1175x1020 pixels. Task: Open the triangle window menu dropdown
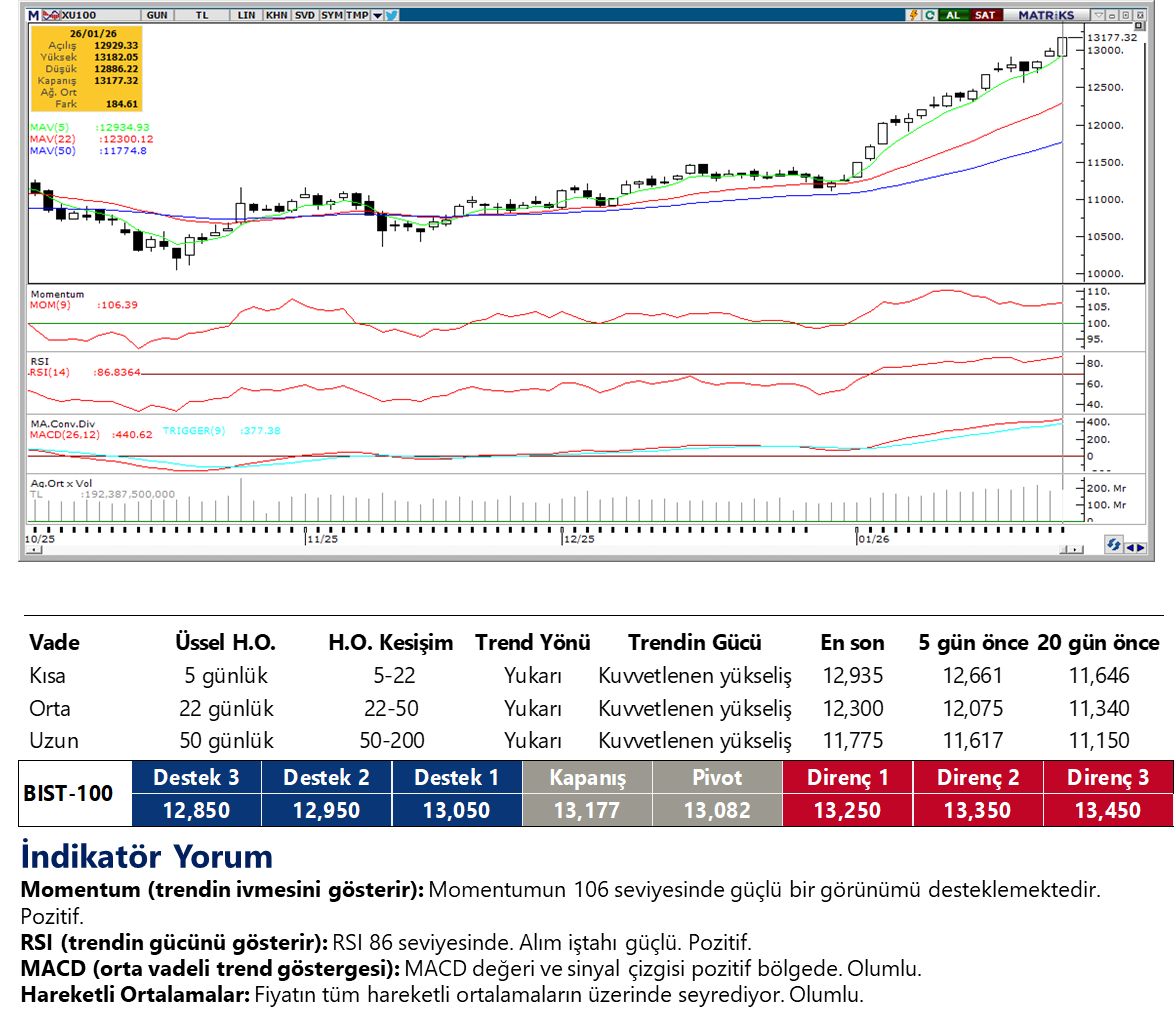pos(1099,15)
